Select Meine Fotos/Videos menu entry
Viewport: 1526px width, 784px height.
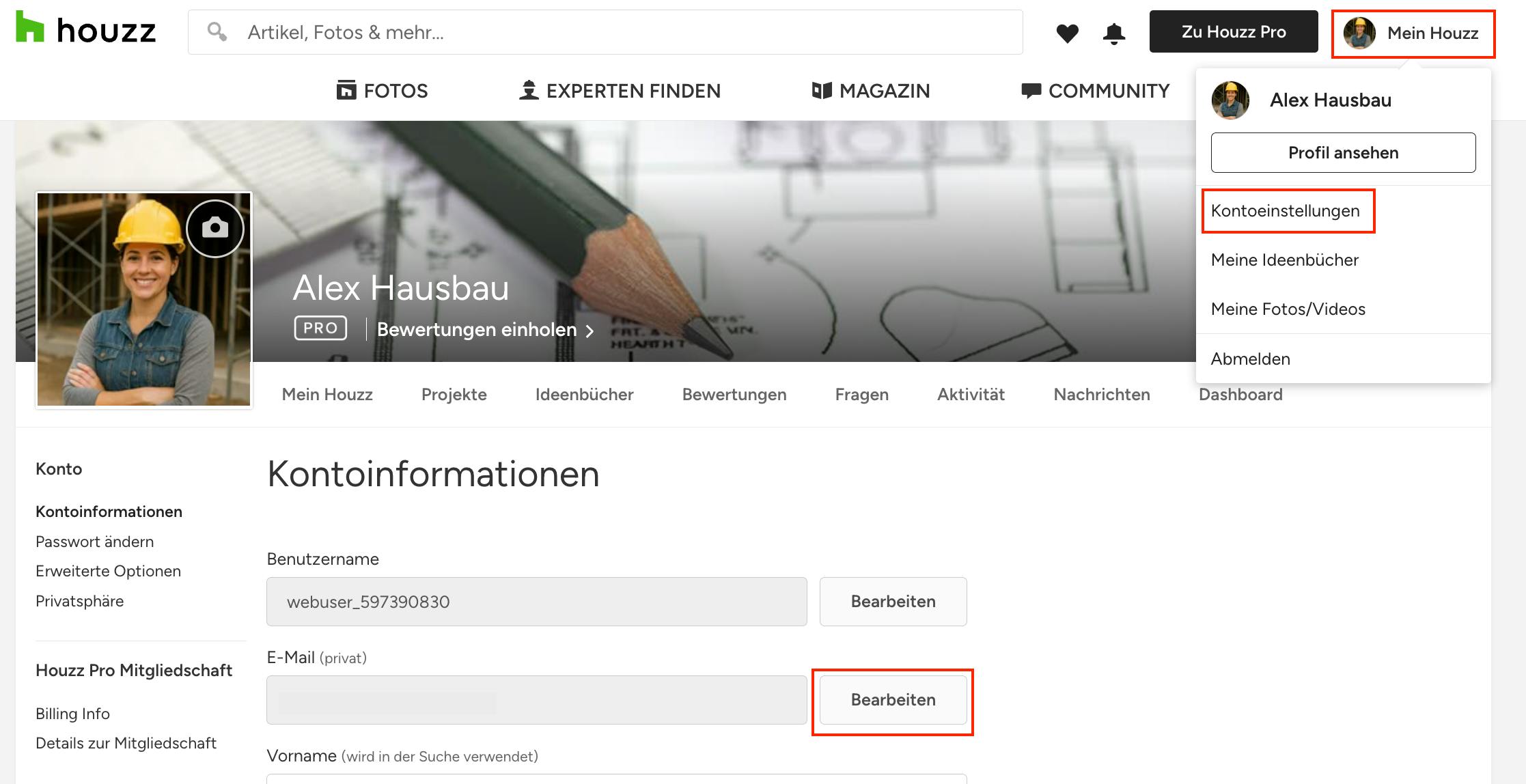coord(1288,309)
